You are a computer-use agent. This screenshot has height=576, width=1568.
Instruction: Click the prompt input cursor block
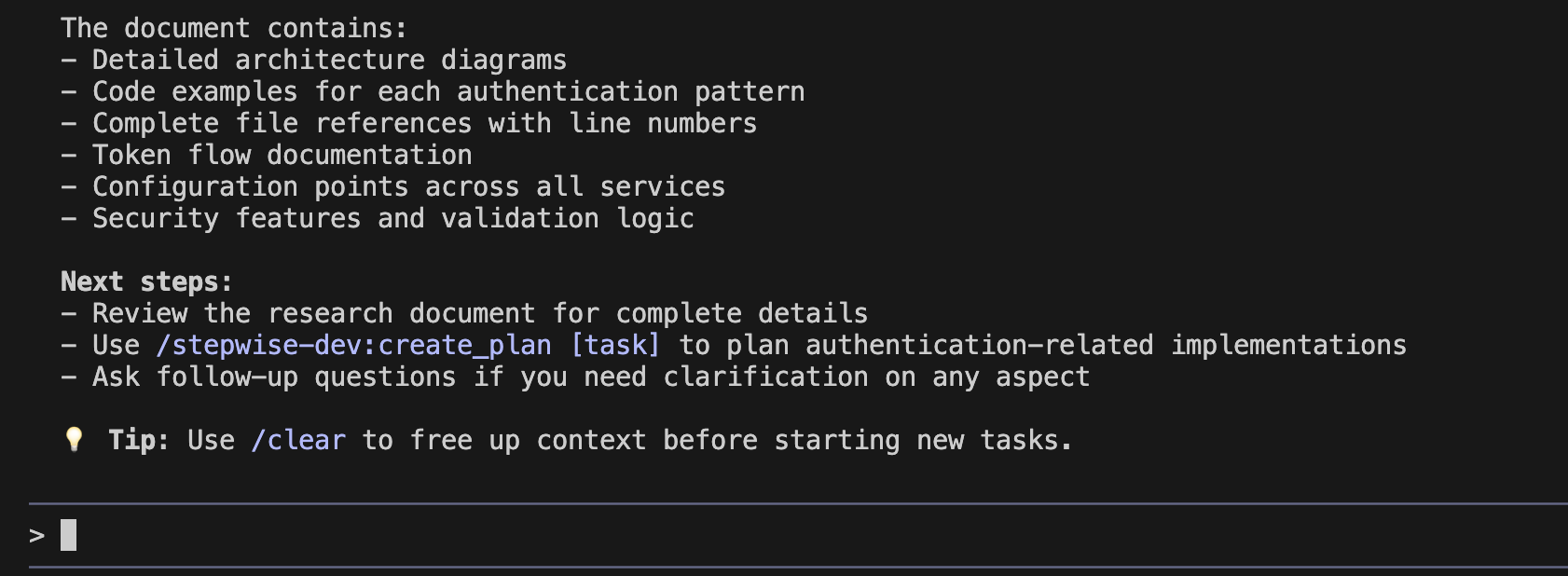pyautogui.click(x=68, y=535)
